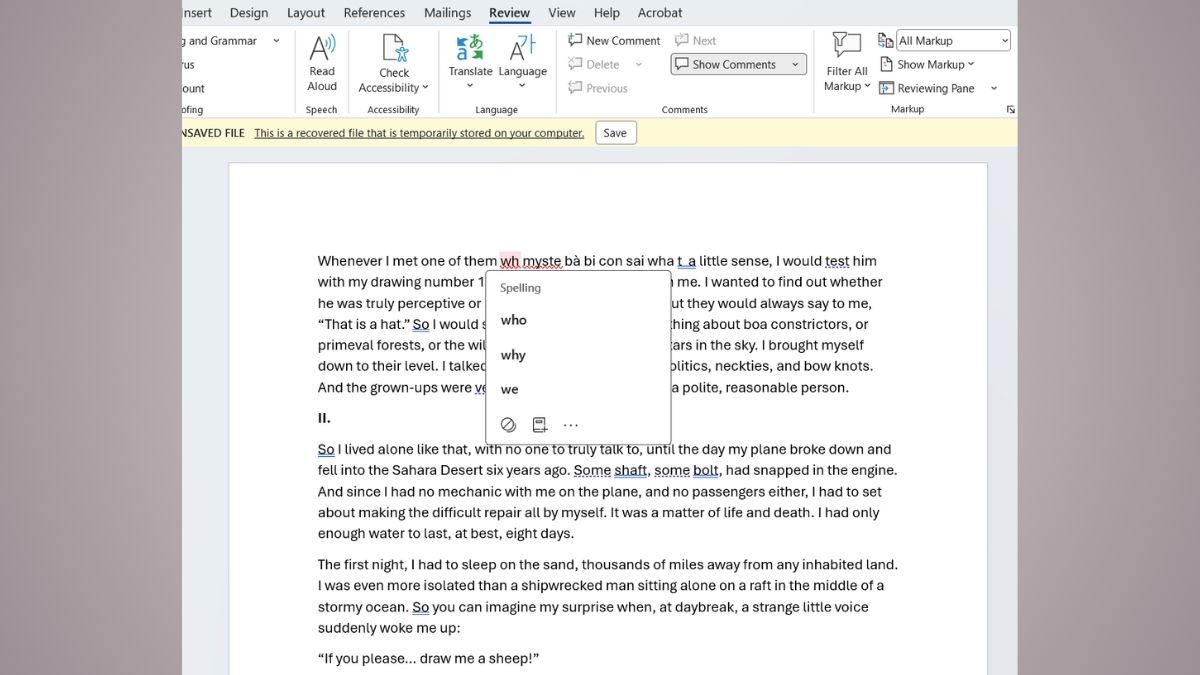Image resolution: width=1200 pixels, height=675 pixels.
Task: Click the underlined word "bolt"
Action: [706, 470]
